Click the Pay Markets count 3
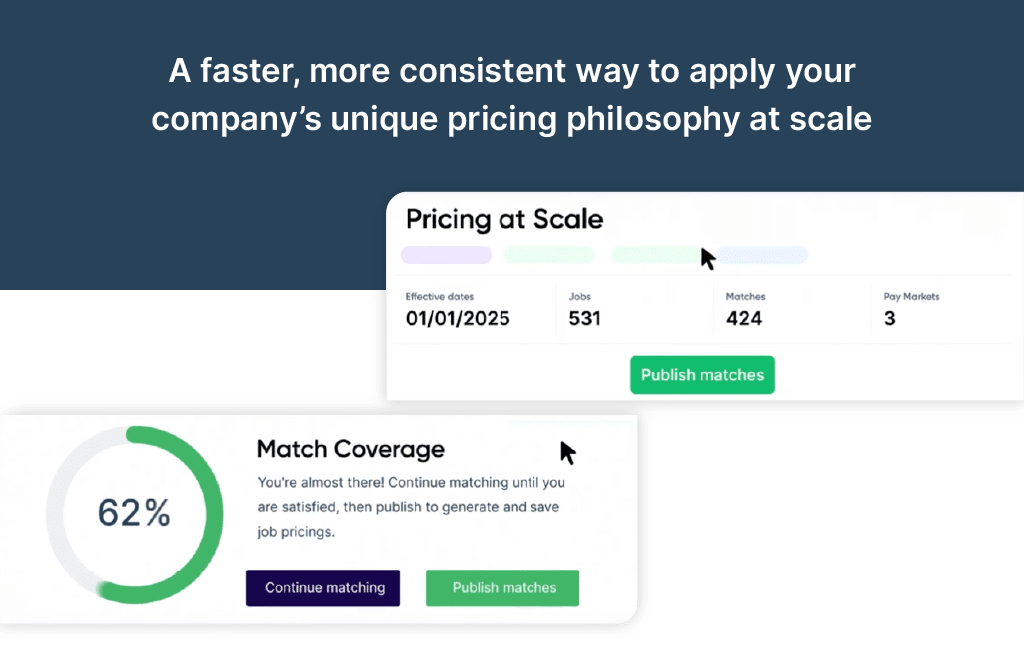Image resolution: width=1024 pixels, height=656 pixels. coord(889,318)
